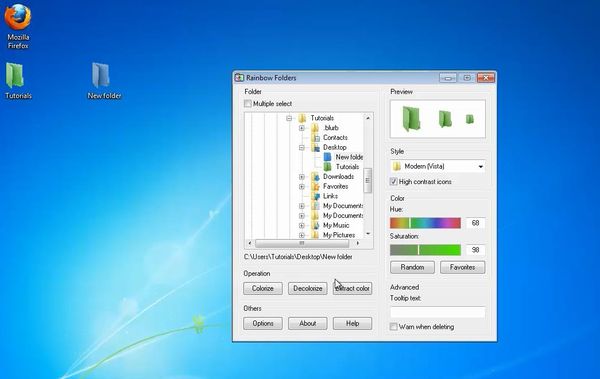Click into the Tooltip text field

(438, 312)
